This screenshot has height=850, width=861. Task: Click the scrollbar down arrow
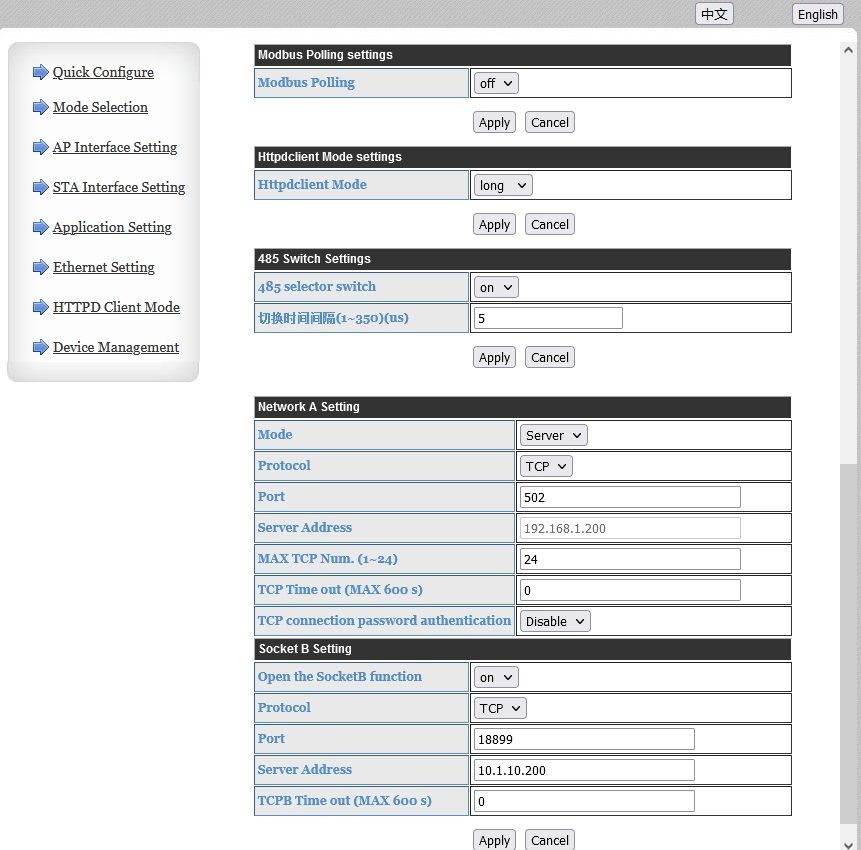[x=848, y=845]
